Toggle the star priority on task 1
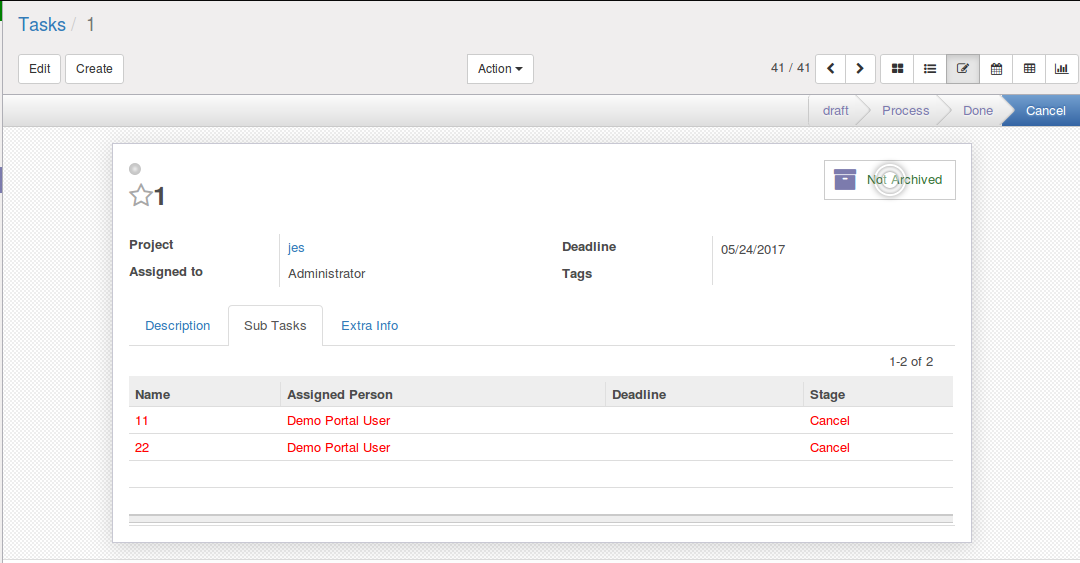The width and height of the screenshot is (1080, 563). point(141,196)
